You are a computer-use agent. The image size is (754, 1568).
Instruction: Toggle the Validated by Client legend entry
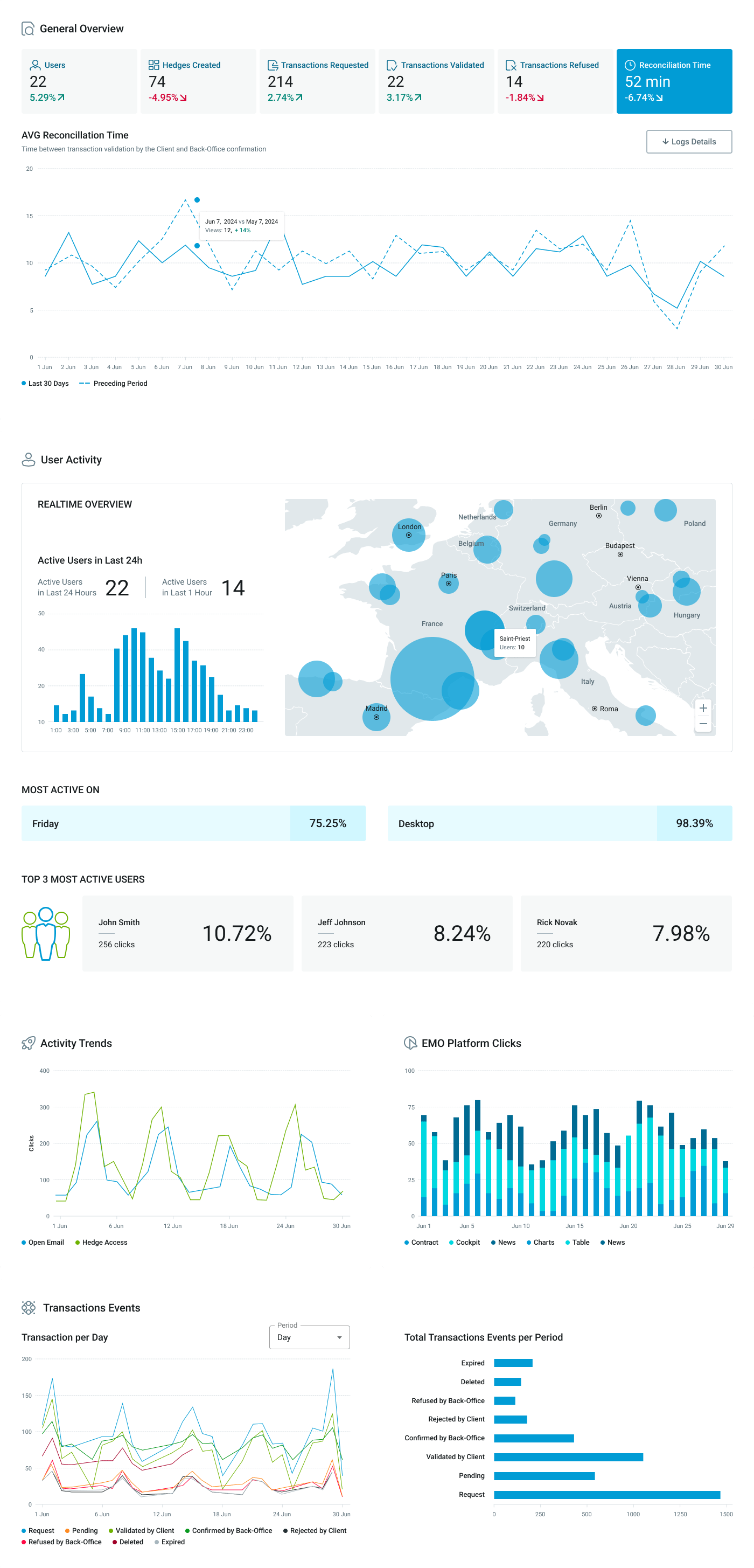(x=142, y=1530)
